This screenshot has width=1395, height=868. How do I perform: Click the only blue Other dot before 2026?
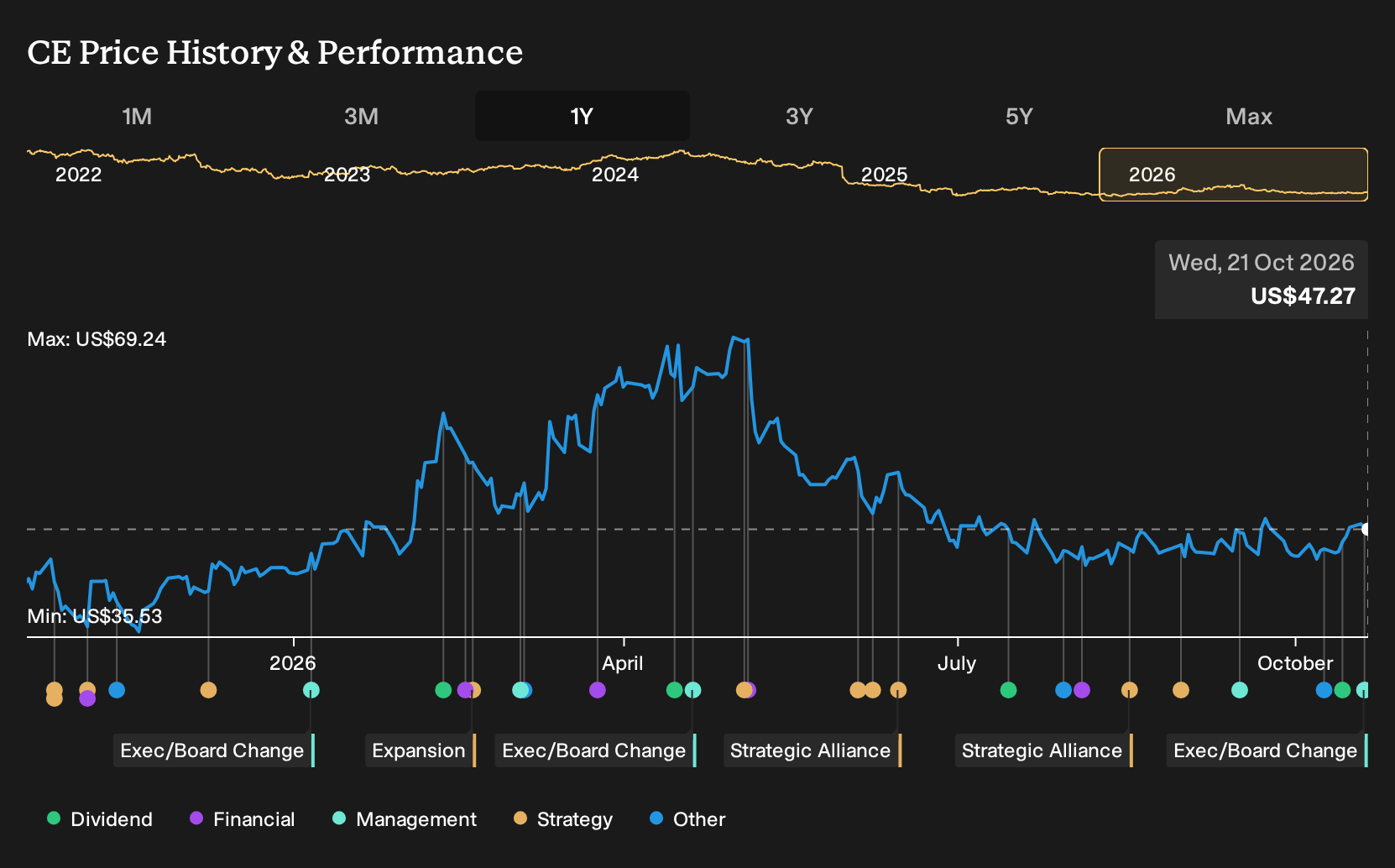pos(117,690)
